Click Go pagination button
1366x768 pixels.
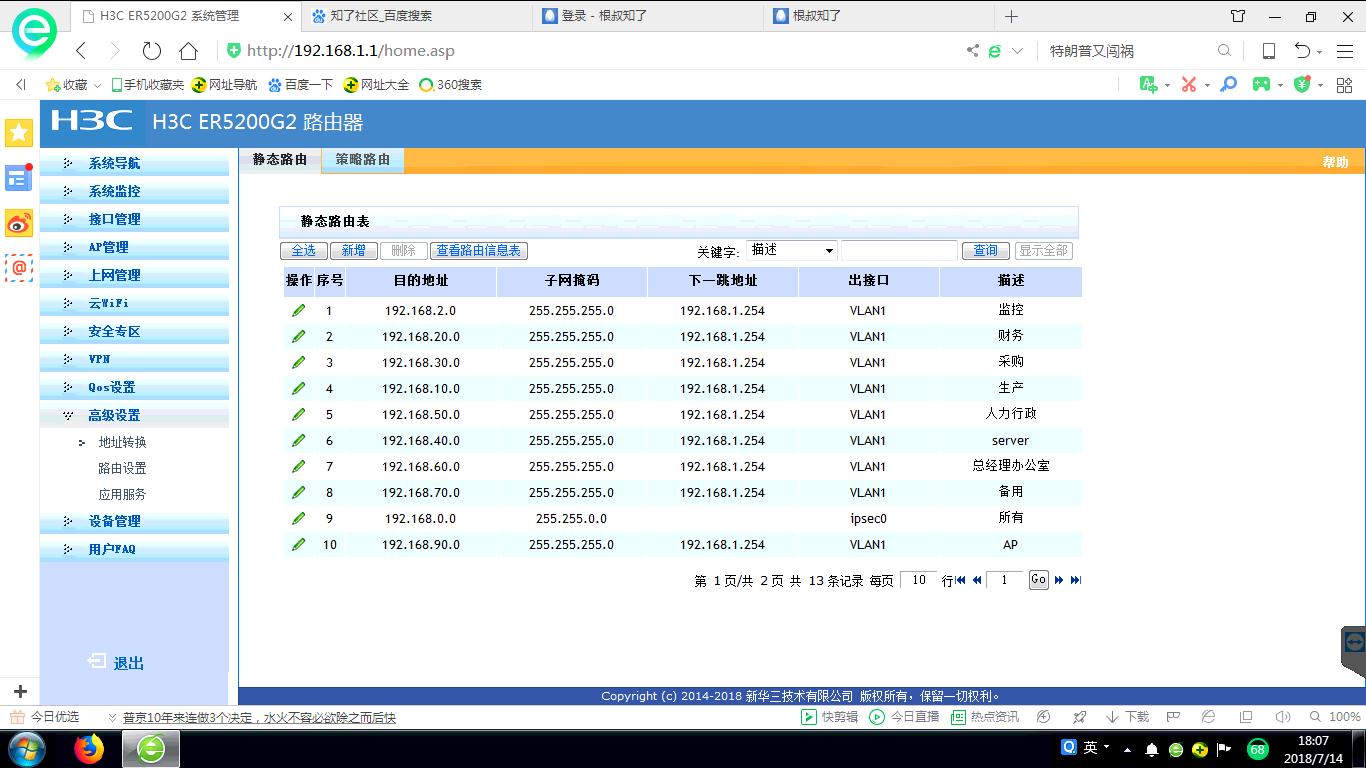1039,580
